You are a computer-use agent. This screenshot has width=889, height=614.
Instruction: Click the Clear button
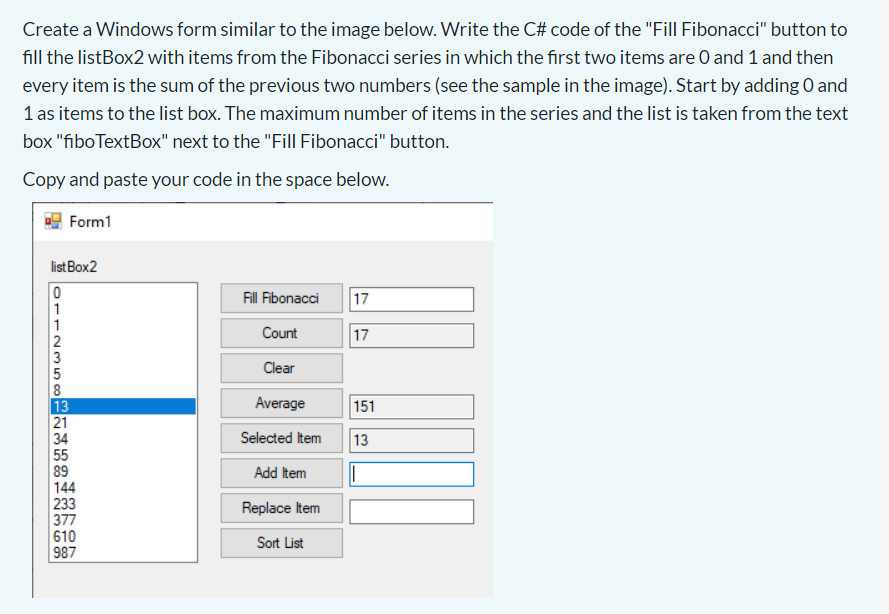pyautogui.click(x=281, y=368)
